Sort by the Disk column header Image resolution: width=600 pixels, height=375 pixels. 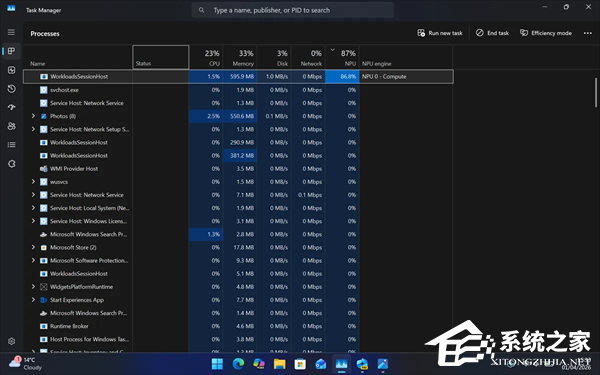pos(274,57)
